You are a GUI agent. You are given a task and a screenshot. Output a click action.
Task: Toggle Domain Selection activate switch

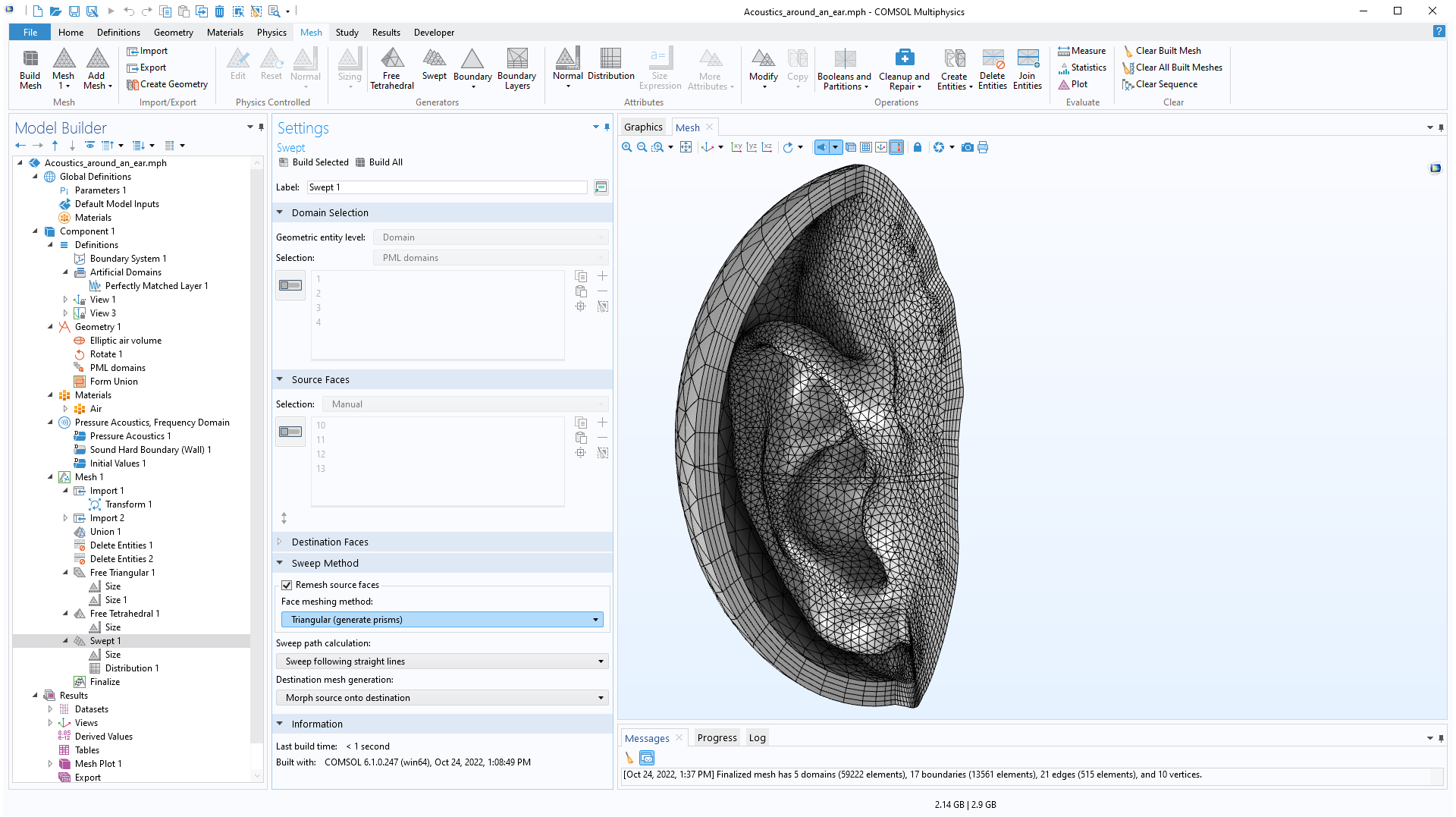290,285
